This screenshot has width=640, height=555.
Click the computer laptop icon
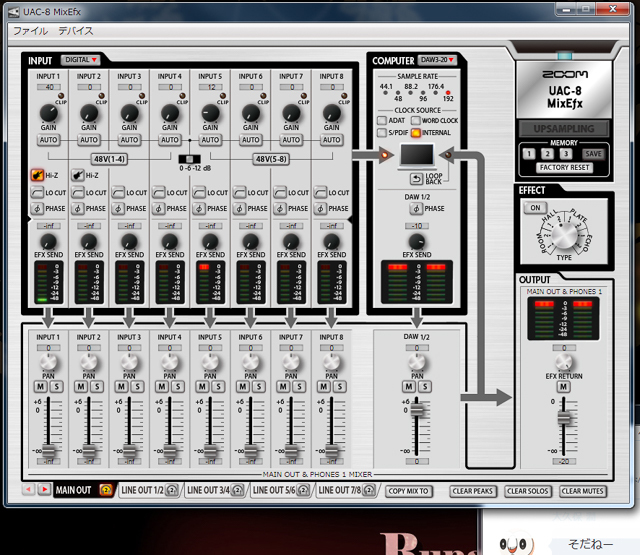coord(417,156)
